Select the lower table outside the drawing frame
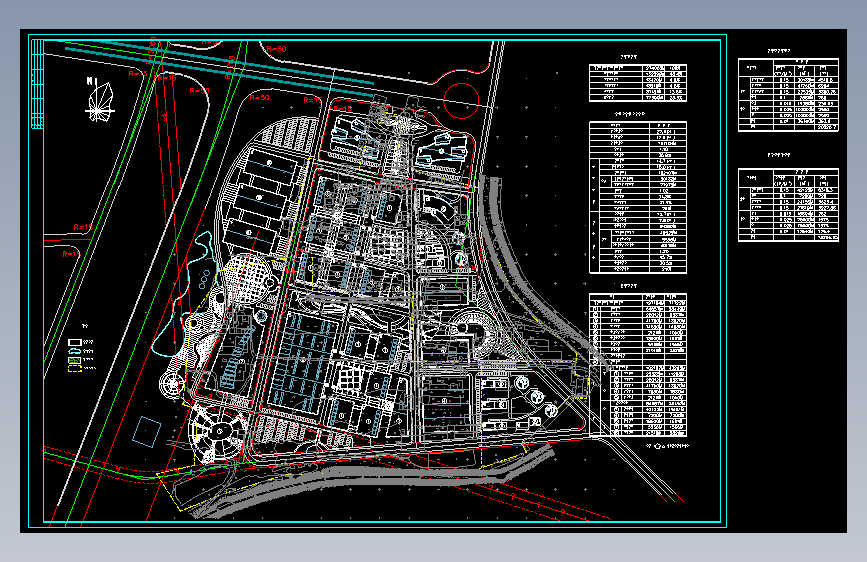The height and width of the screenshot is (562, 867). pyautogui.click(x=788, y=205)
